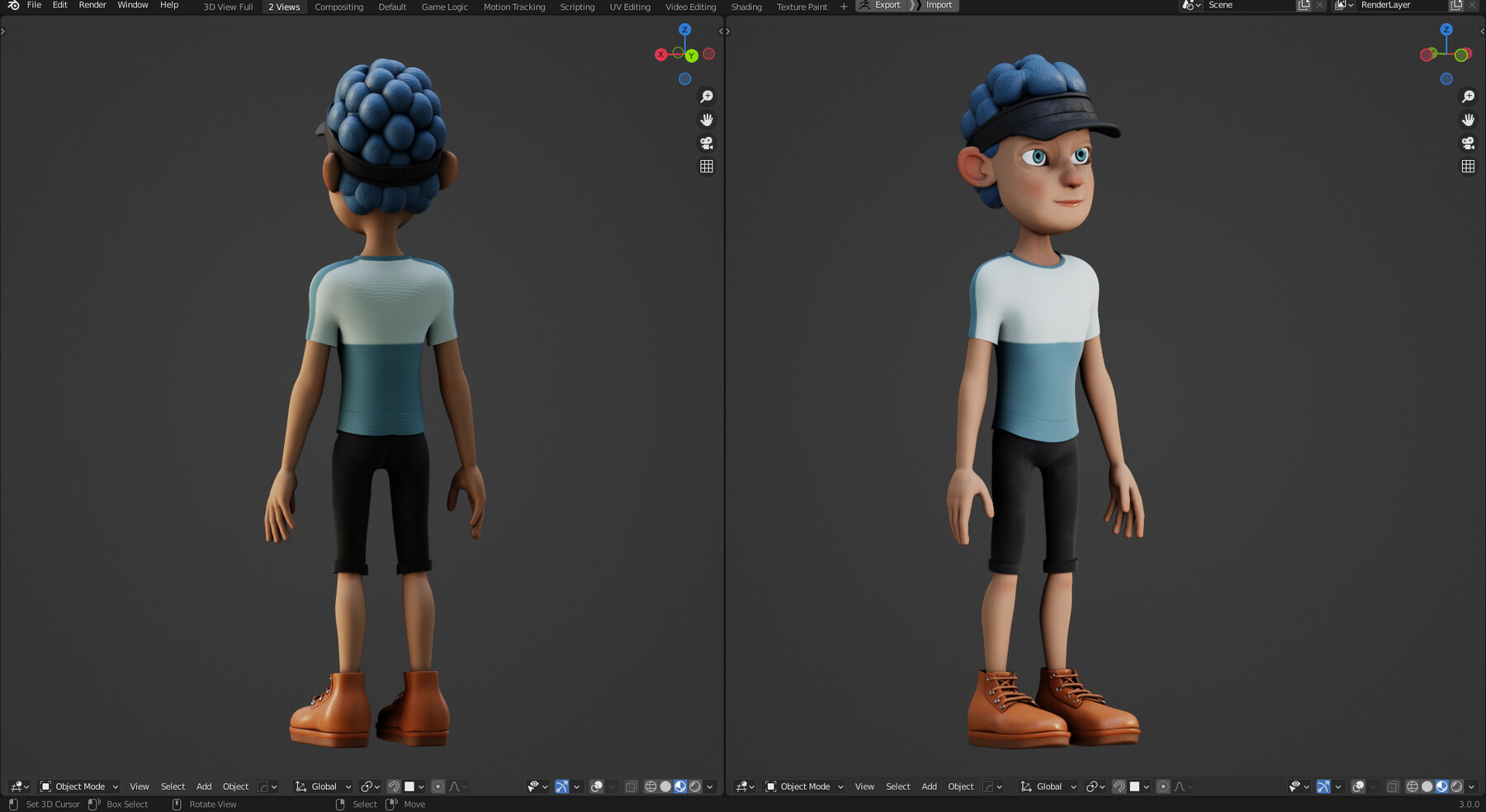Open scene browse icon in top bar
This screenshot has height=812, width=1486.
[1190, 5]
